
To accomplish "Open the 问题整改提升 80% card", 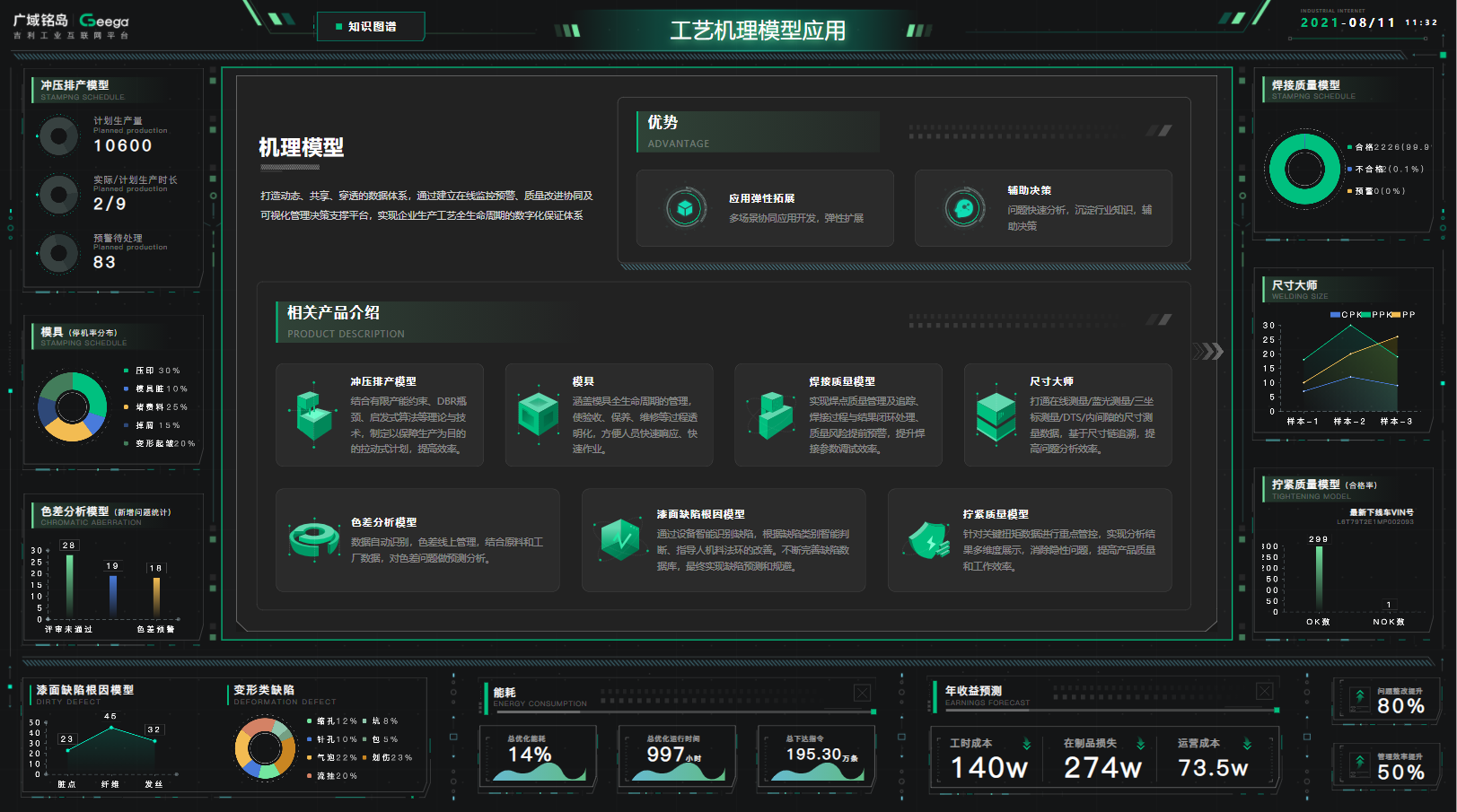I will 1388,700.
